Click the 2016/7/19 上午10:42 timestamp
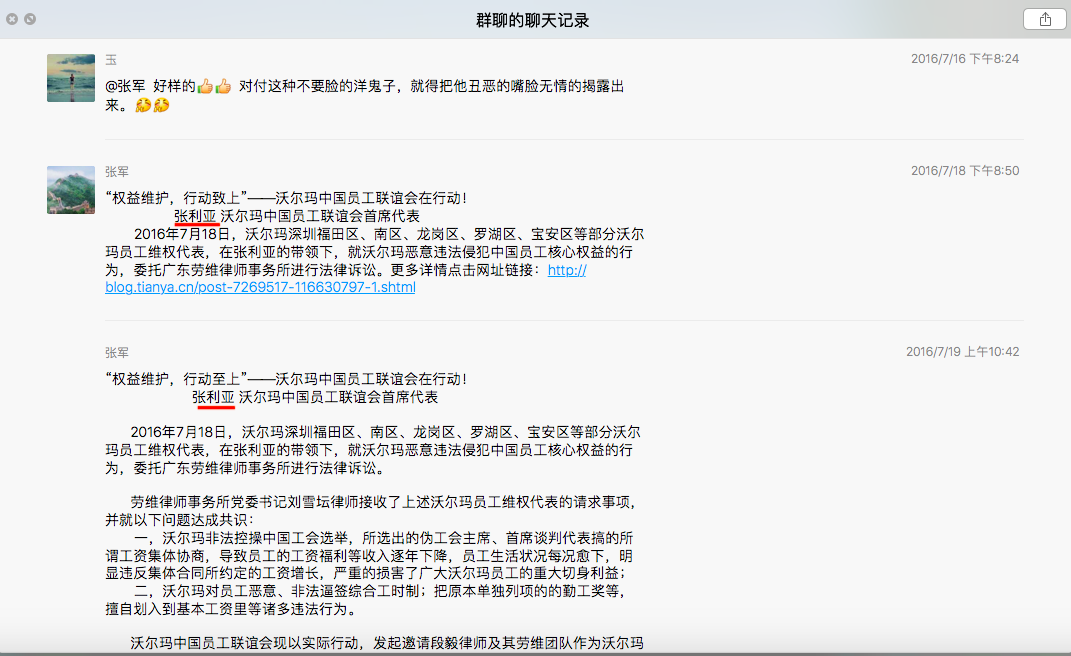This screenshot has width=1071, height=656. pyautogui.click(x=962, y=352)
